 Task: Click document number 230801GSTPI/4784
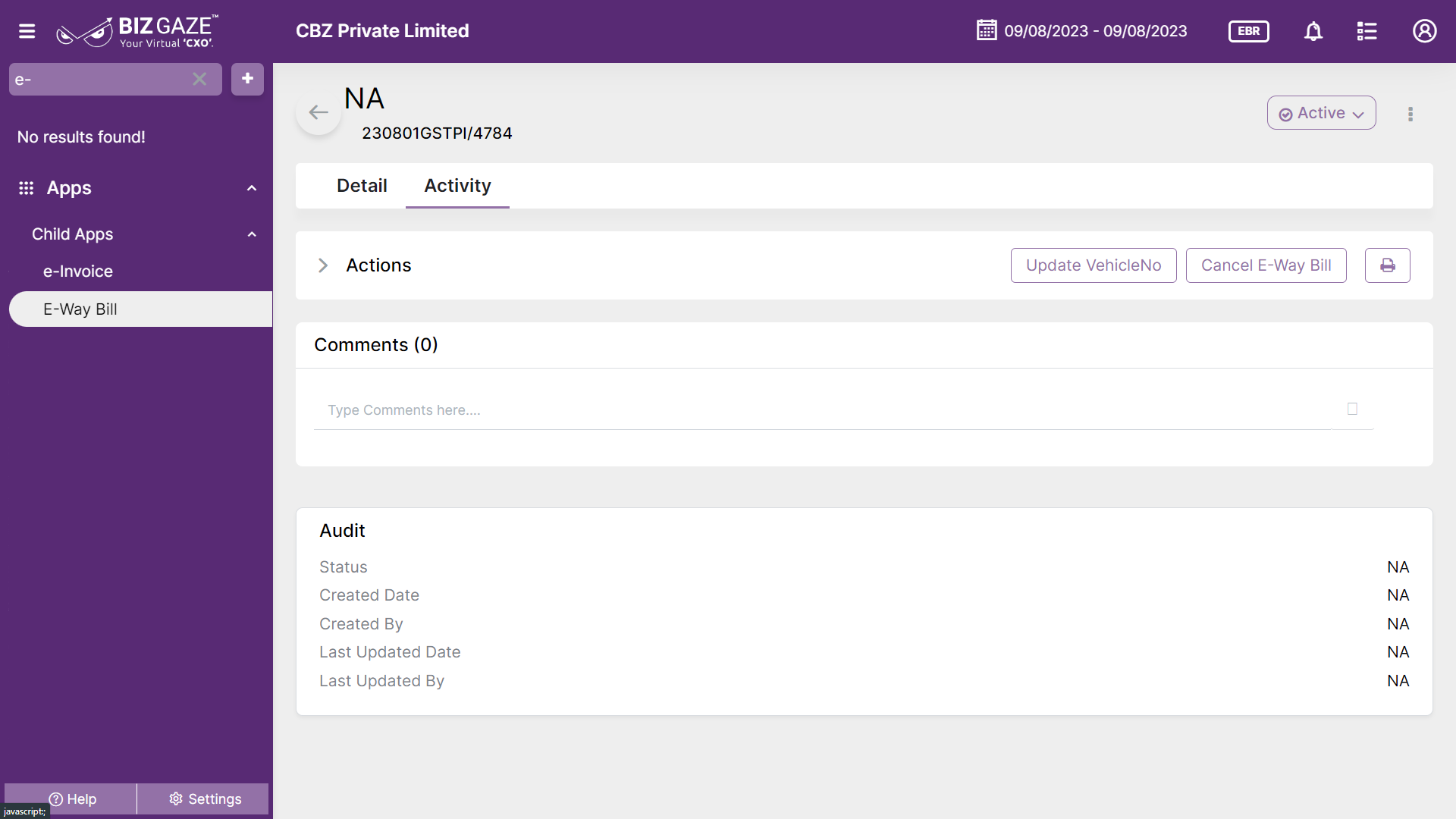click(437, 133)
